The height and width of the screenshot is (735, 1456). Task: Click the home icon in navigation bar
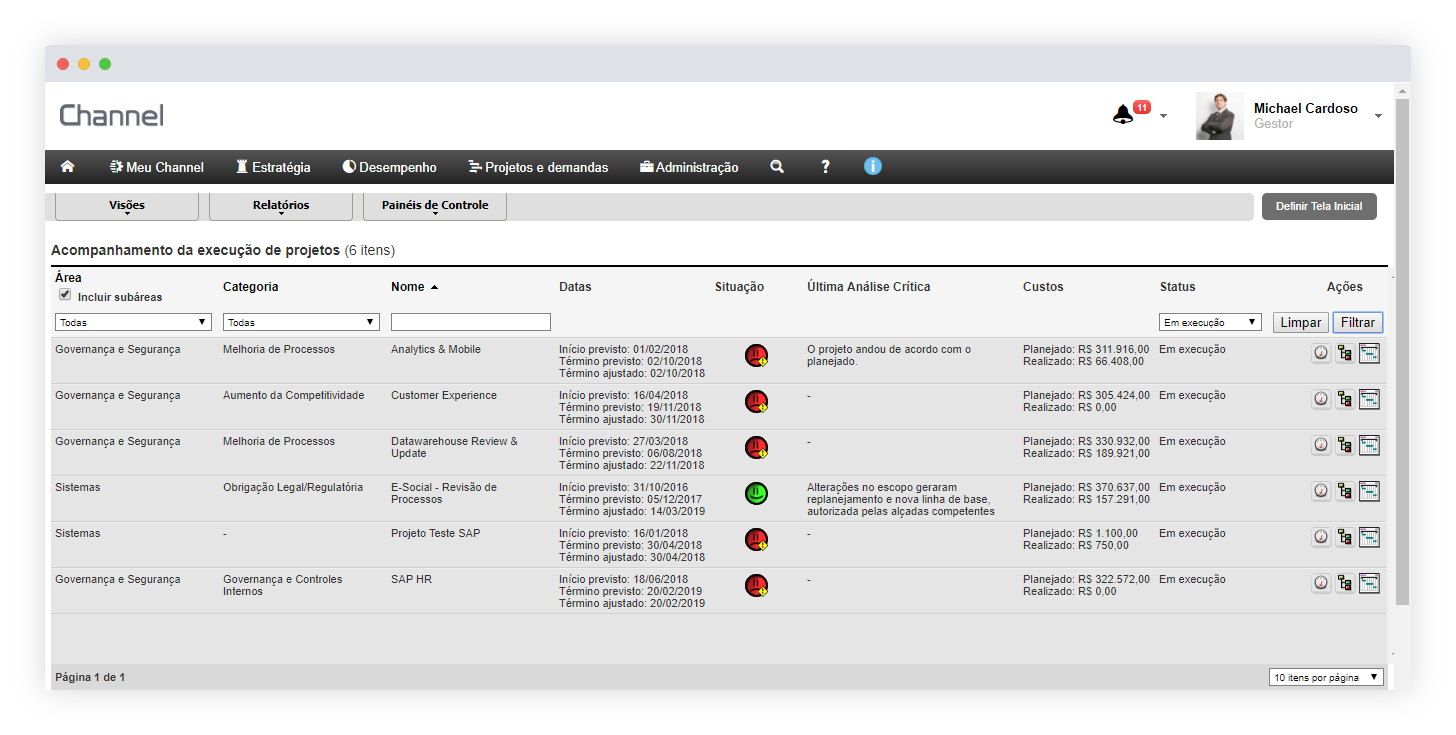pos(68,167)
